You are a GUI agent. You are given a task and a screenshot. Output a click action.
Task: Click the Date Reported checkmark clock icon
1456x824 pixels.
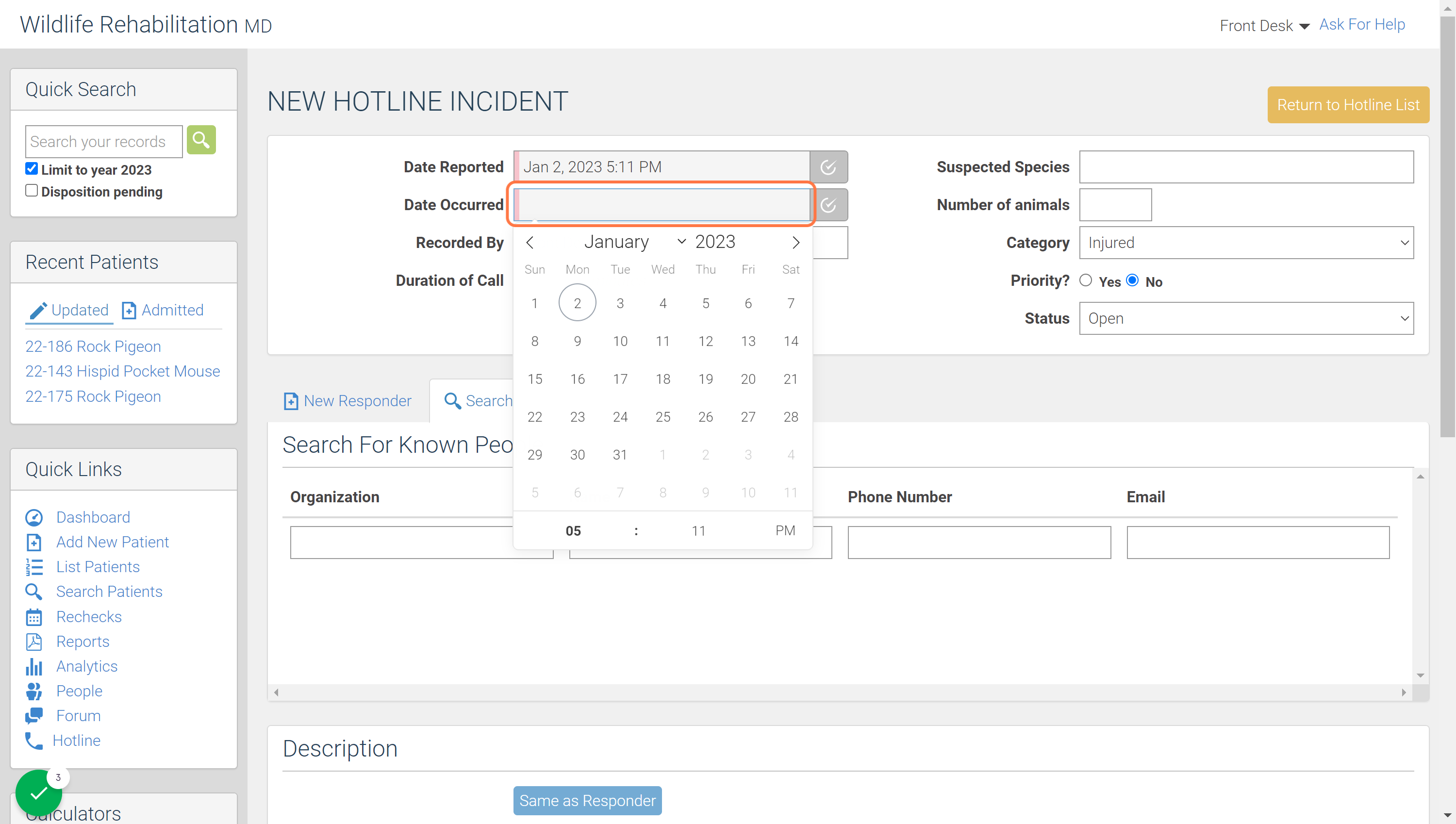click(x=828, y=167)
